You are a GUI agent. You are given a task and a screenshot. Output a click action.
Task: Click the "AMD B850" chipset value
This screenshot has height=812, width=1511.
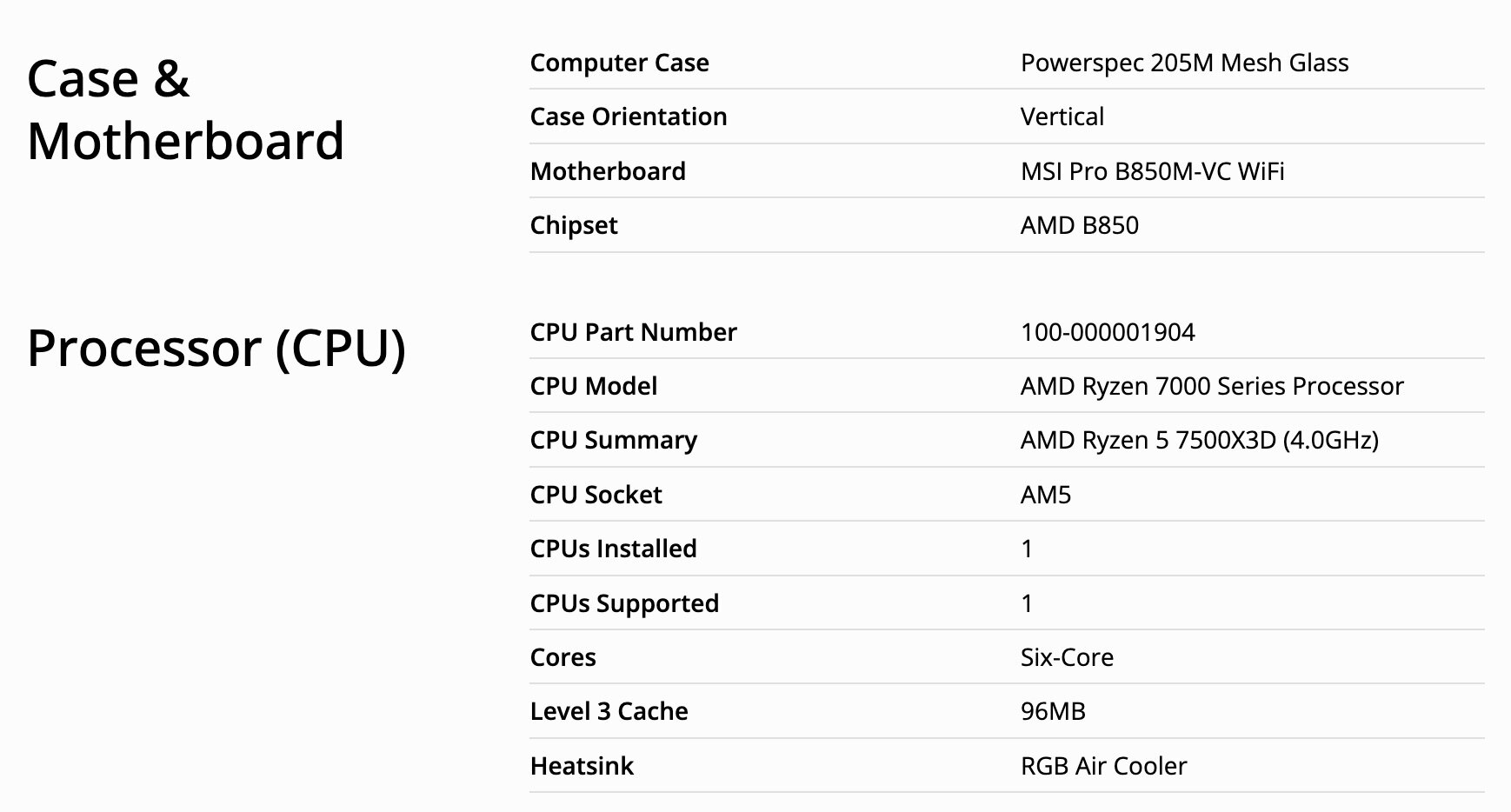[1079, 225]
